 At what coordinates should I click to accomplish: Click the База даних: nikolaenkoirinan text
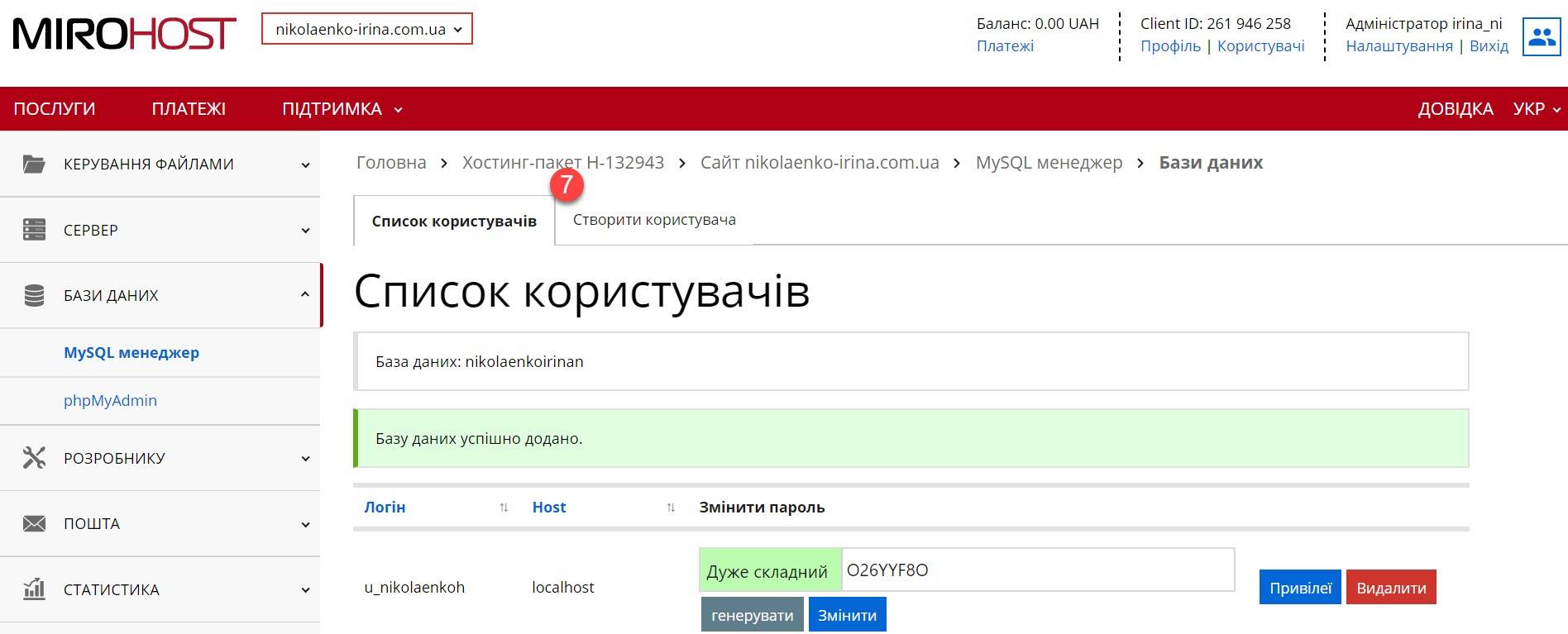(480, 362)
